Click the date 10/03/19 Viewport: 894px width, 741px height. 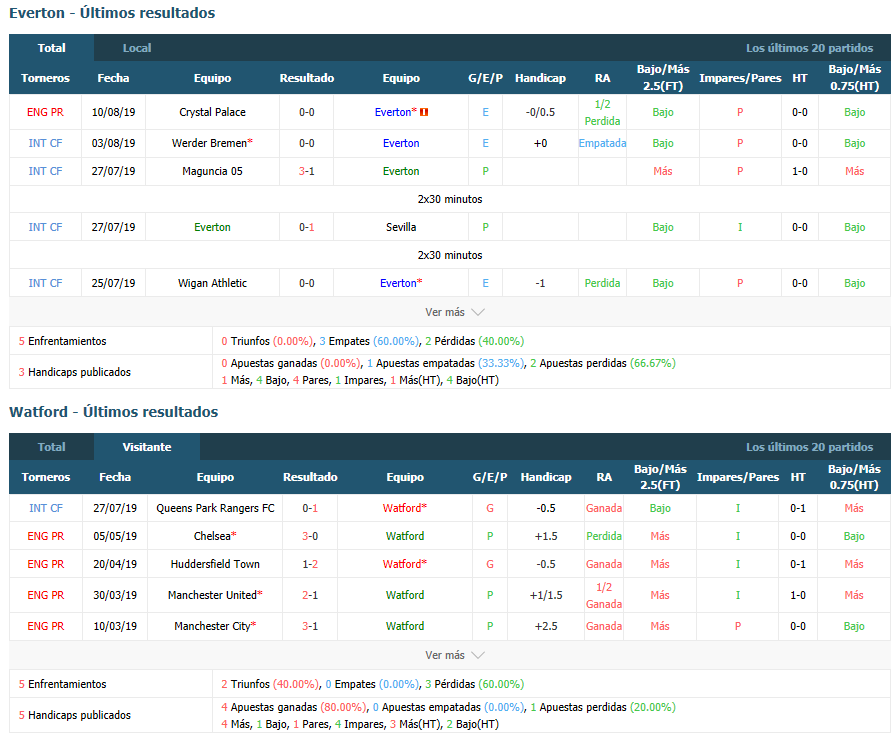(115, 626)
